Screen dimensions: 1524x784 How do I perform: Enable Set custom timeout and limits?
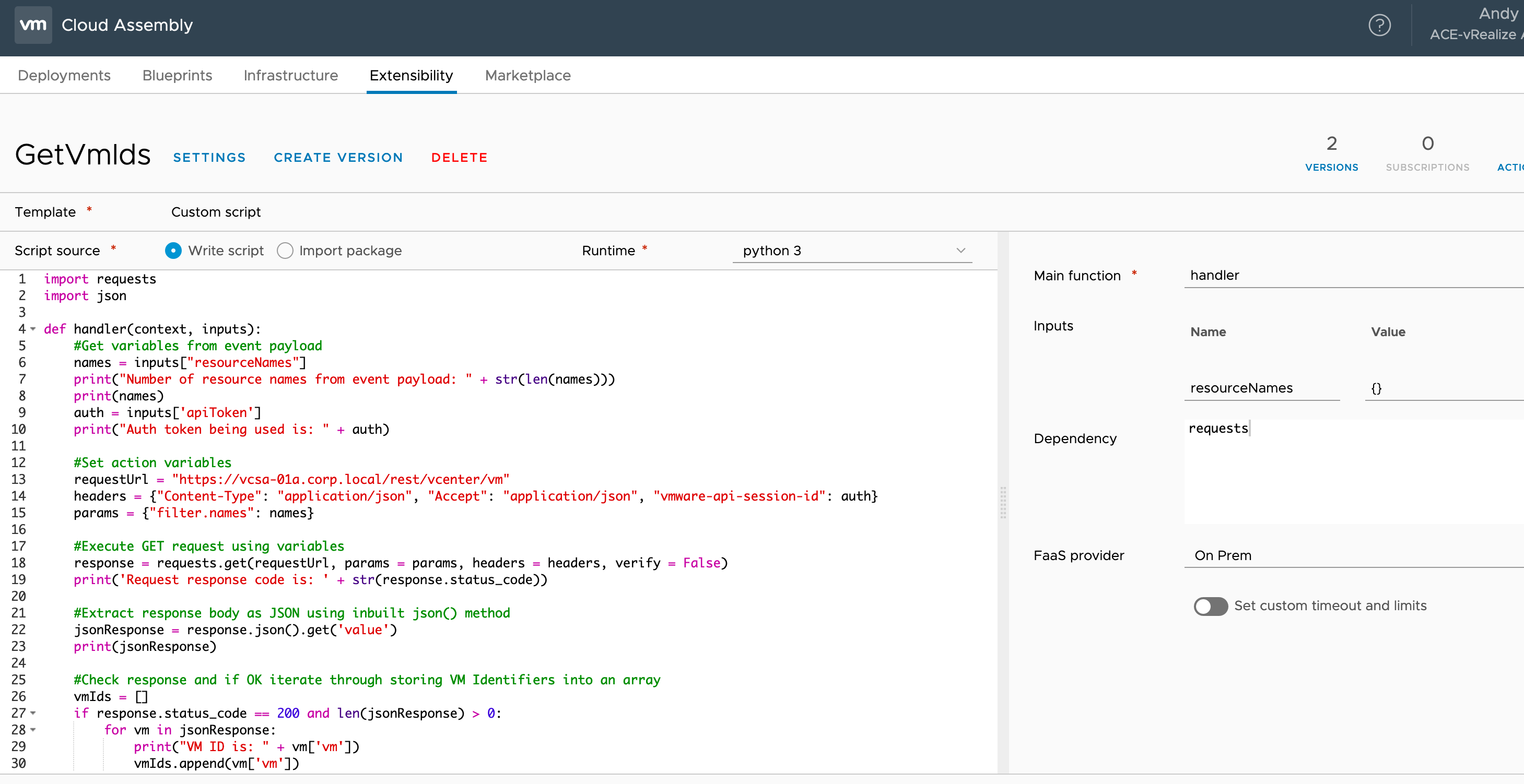tap(1211, 606)
